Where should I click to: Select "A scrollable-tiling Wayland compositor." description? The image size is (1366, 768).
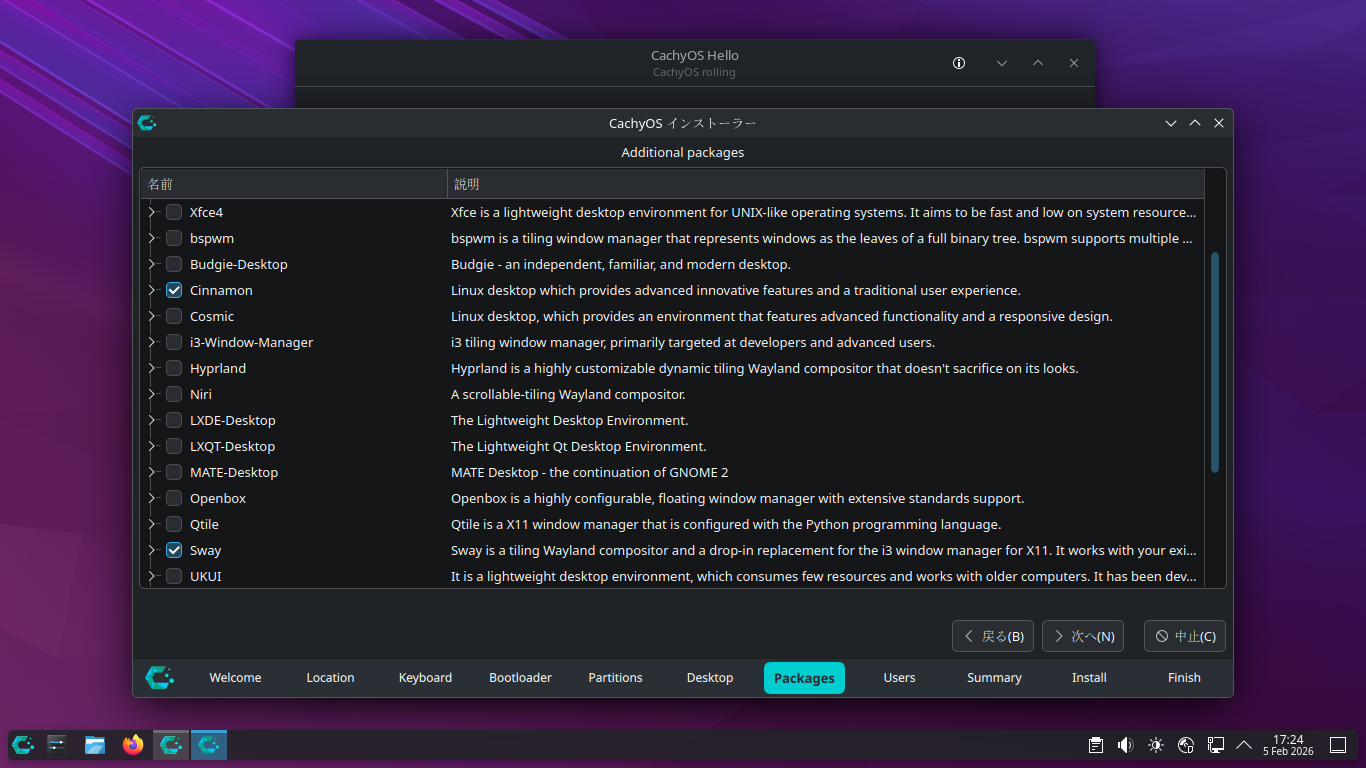click(x=568, y=394)
